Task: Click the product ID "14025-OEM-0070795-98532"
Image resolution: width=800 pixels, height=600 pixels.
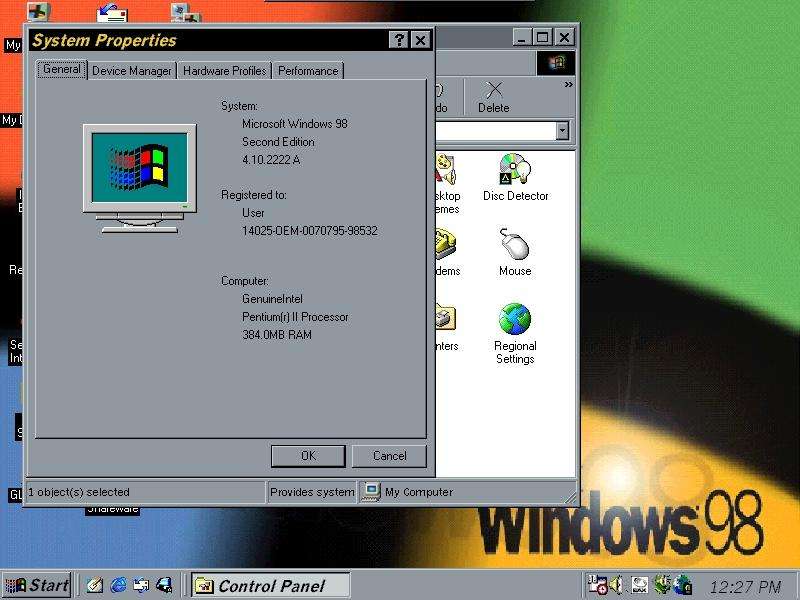Action: (x=310, y=231)
